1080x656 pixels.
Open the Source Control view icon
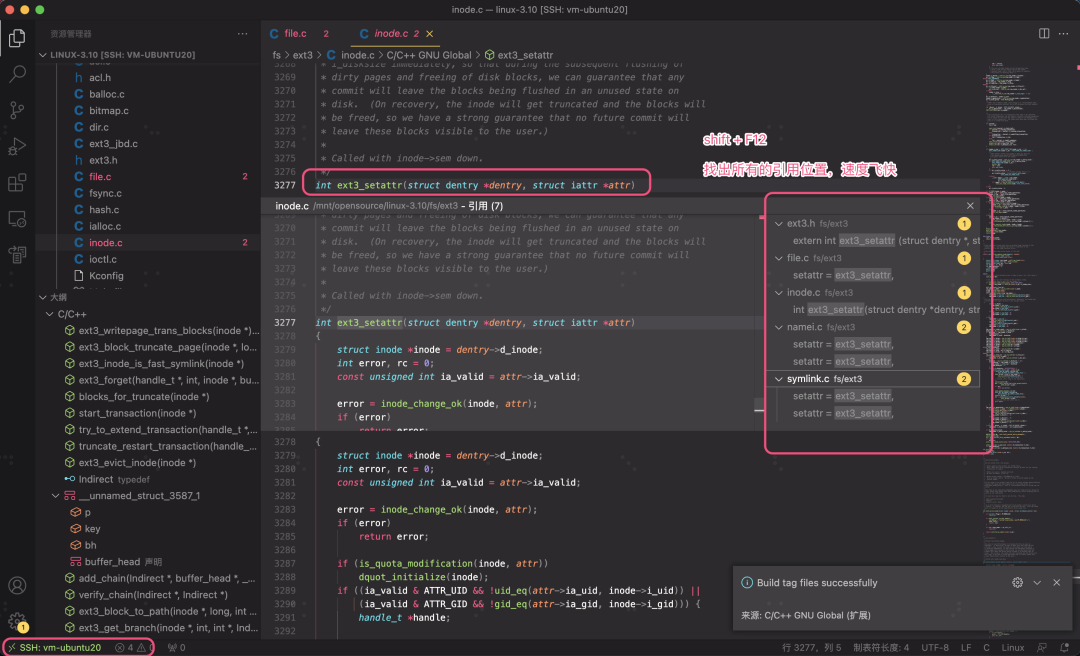pos(17,110)
